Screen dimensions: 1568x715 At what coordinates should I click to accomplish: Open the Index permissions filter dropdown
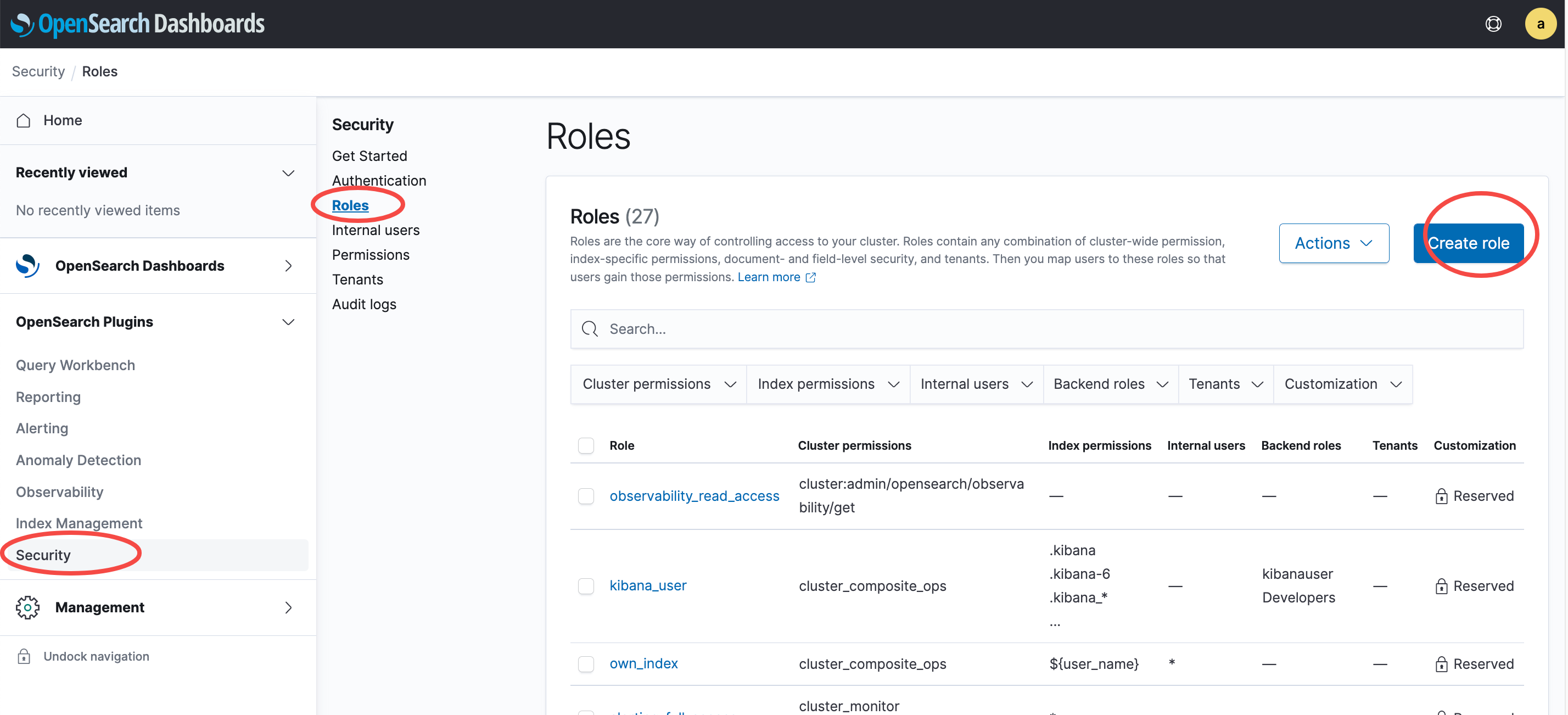pos(828,384)
